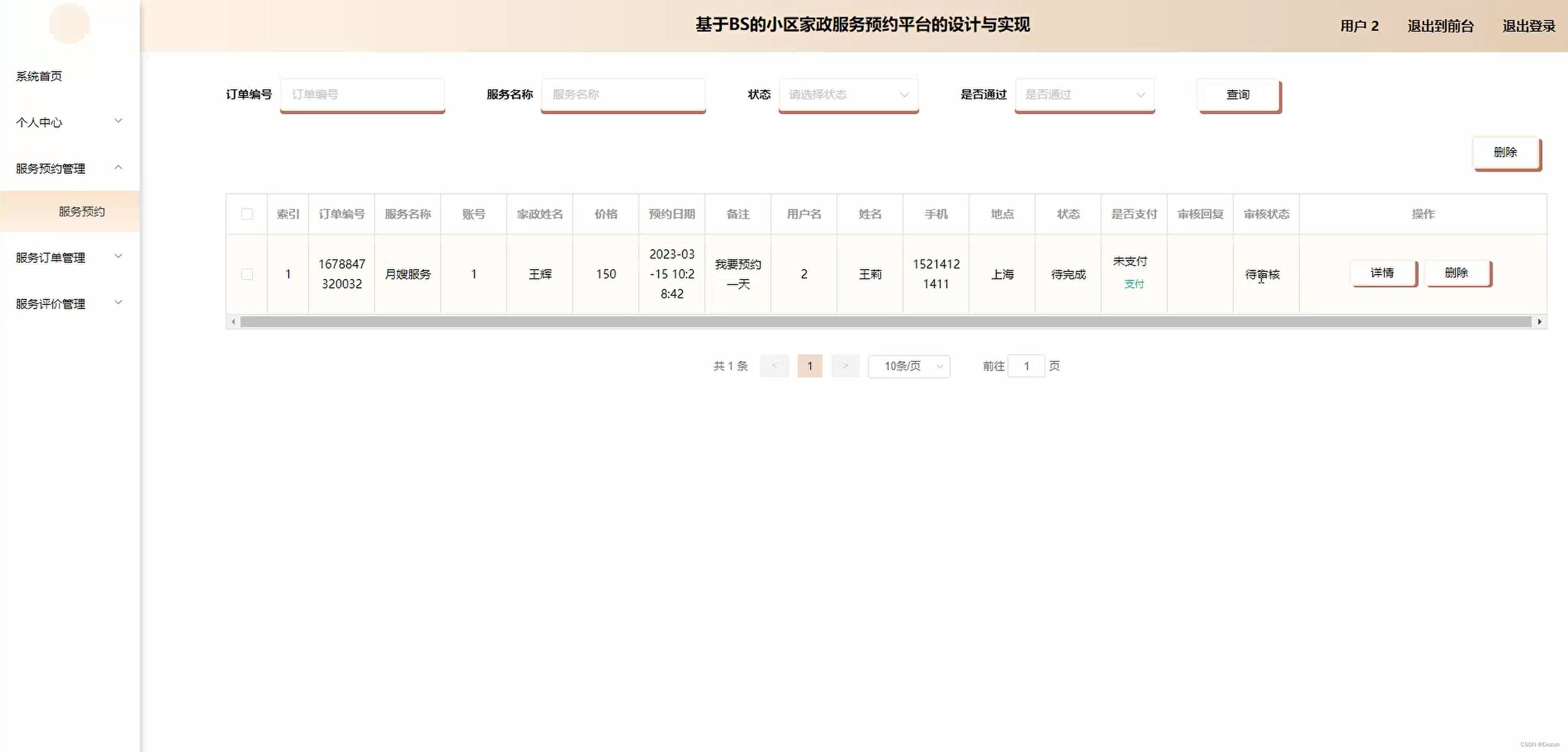The image size is (1568, 752).
Task: Click the round avatar logo in sidebar
Action: click(70, 23)
